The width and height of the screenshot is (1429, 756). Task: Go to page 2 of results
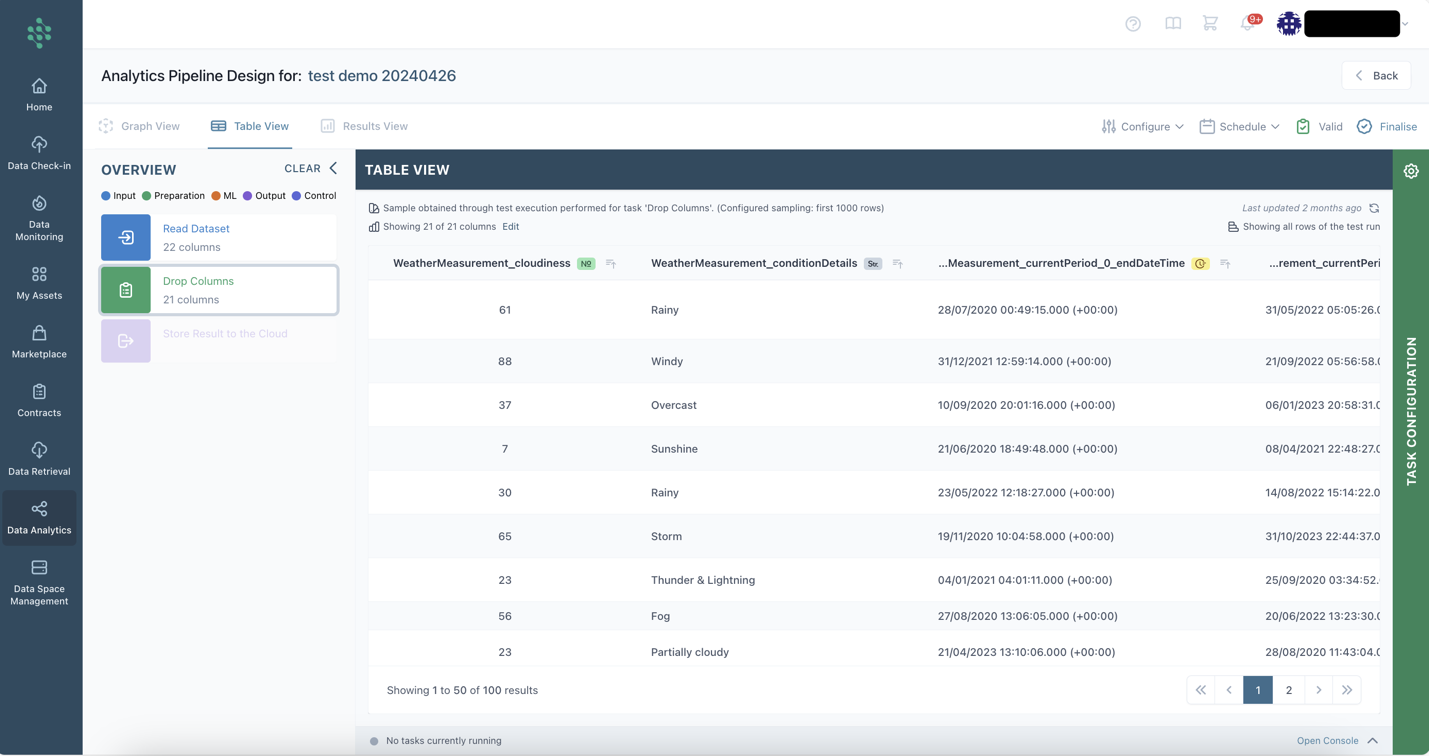point(1289,690)
